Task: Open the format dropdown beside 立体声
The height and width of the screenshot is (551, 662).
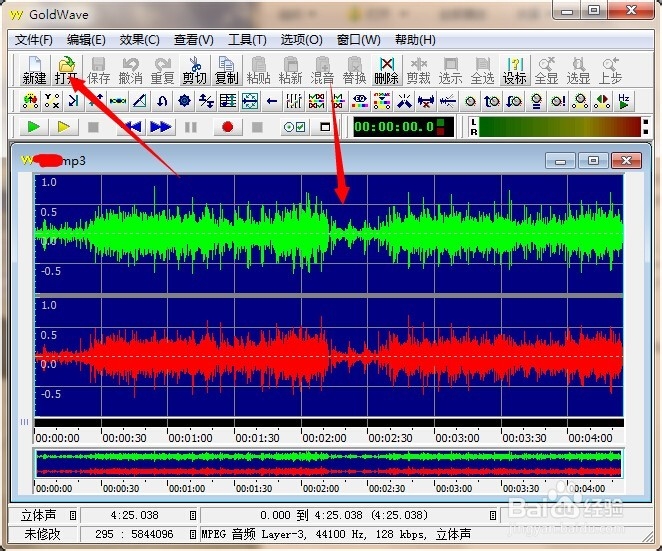Action: click(x=73, y=516)
